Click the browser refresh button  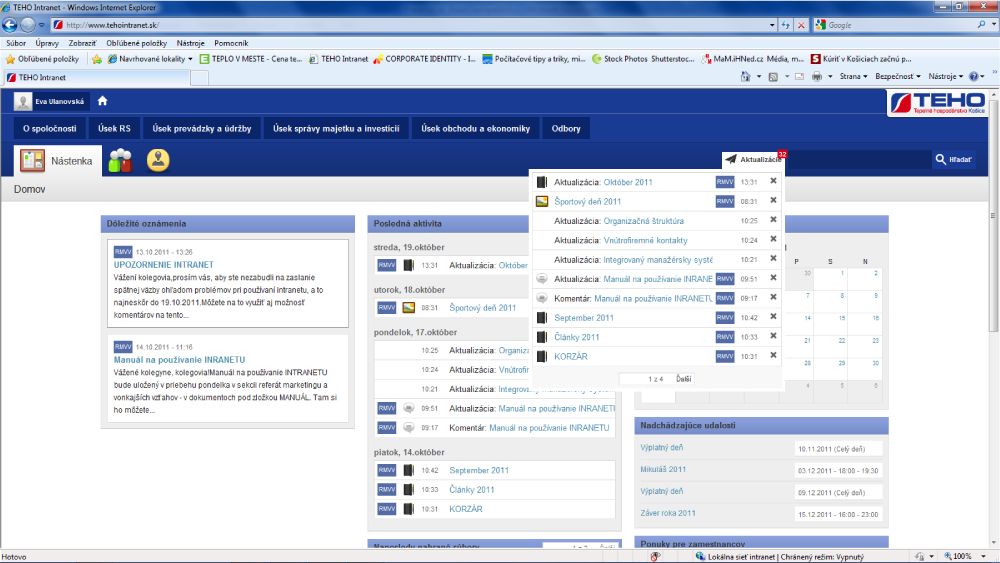click(782, 25)
